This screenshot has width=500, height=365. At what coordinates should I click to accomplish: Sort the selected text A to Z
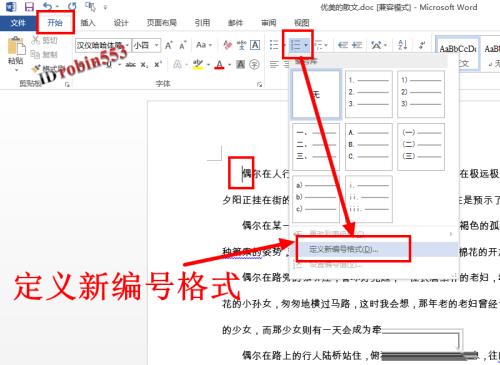click(x=403, y=45)
